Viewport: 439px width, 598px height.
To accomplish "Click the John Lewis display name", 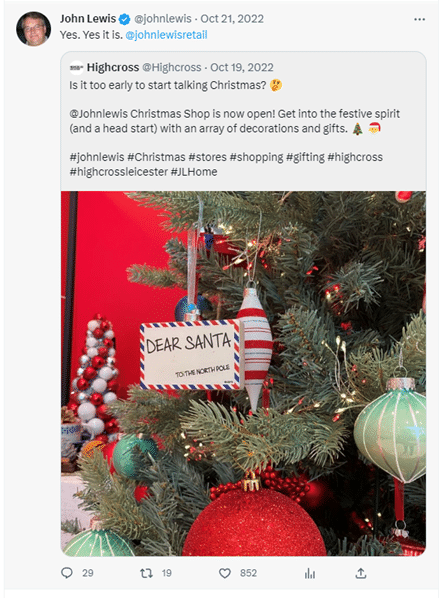I will [88, 19].
